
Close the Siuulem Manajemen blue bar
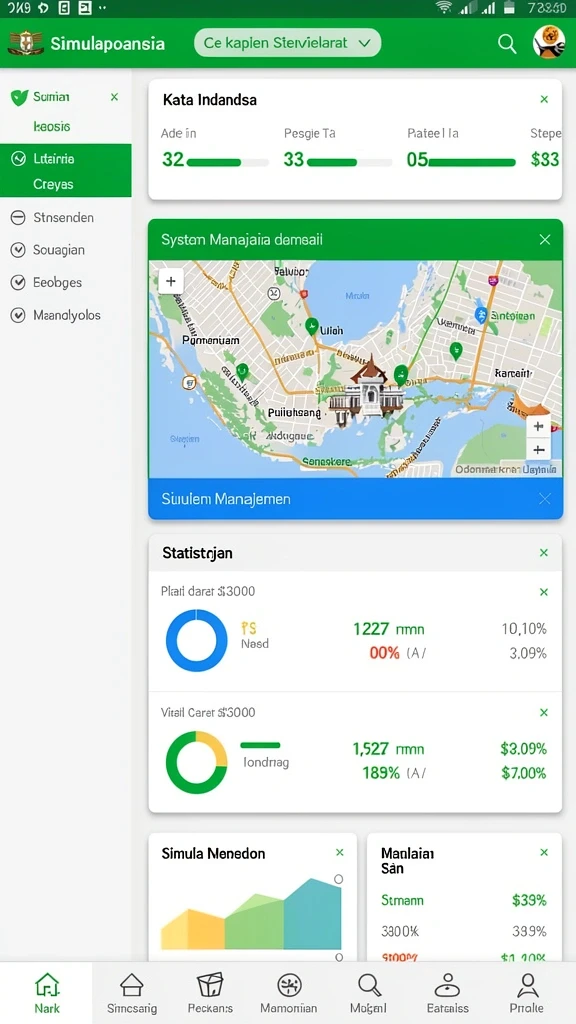coord(545,499)
